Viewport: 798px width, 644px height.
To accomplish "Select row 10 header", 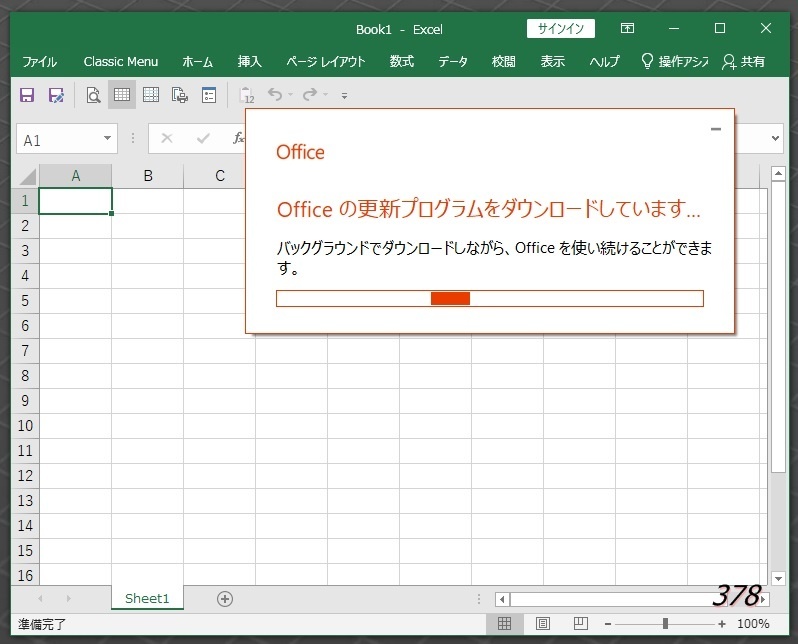I will (25, 426).
